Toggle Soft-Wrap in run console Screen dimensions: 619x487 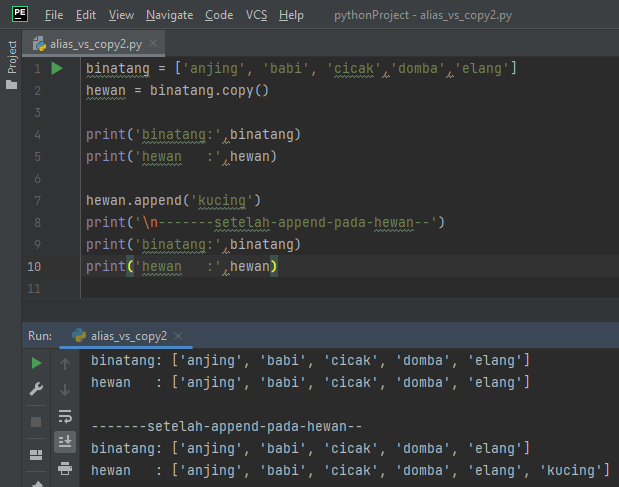[65, 416]
